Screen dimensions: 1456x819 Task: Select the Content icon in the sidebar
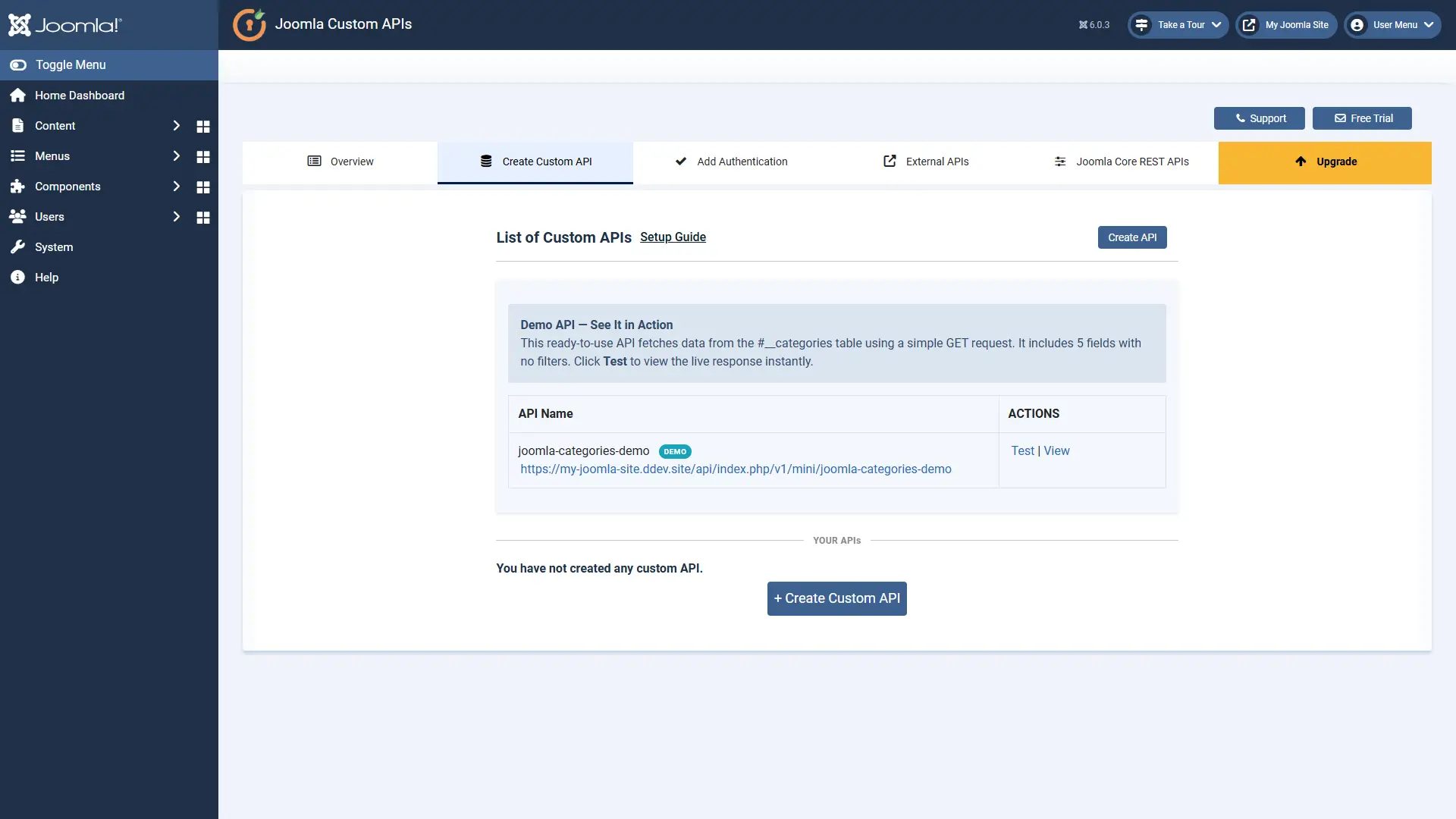click(x=17, y=125)
